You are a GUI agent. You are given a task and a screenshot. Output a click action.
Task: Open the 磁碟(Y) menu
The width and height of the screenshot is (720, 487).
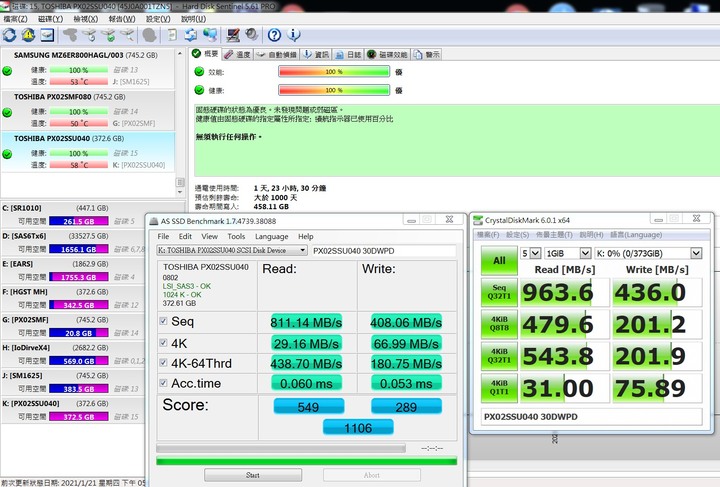[x=51, y=19]
